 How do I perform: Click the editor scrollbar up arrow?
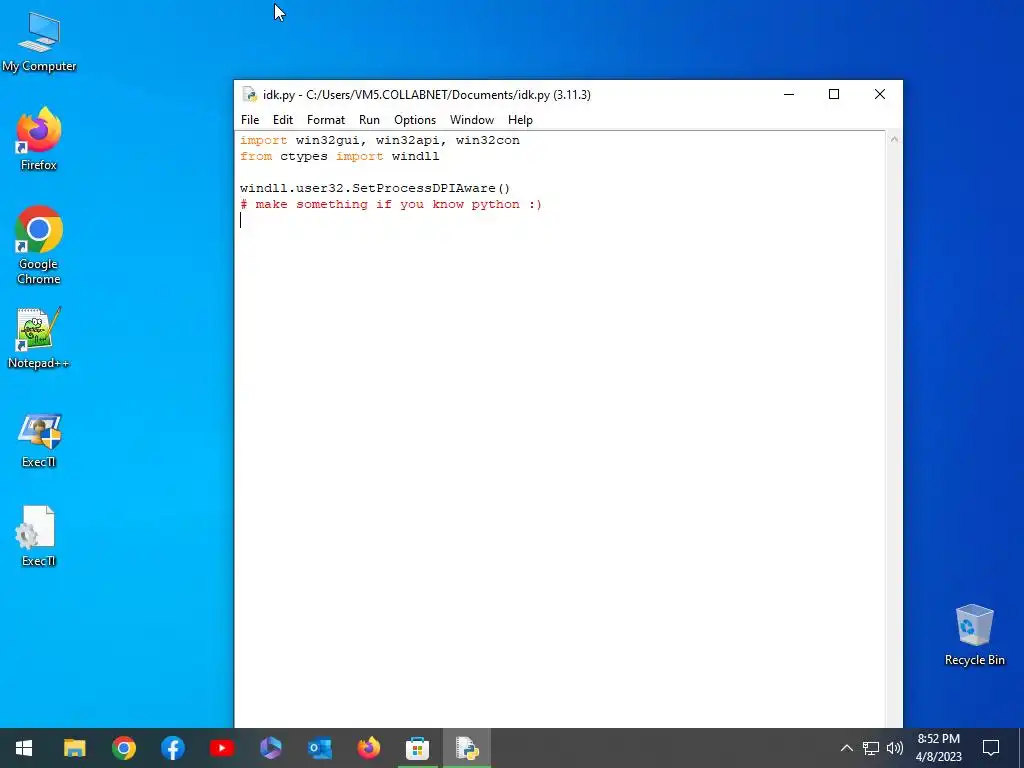[894, 139]
